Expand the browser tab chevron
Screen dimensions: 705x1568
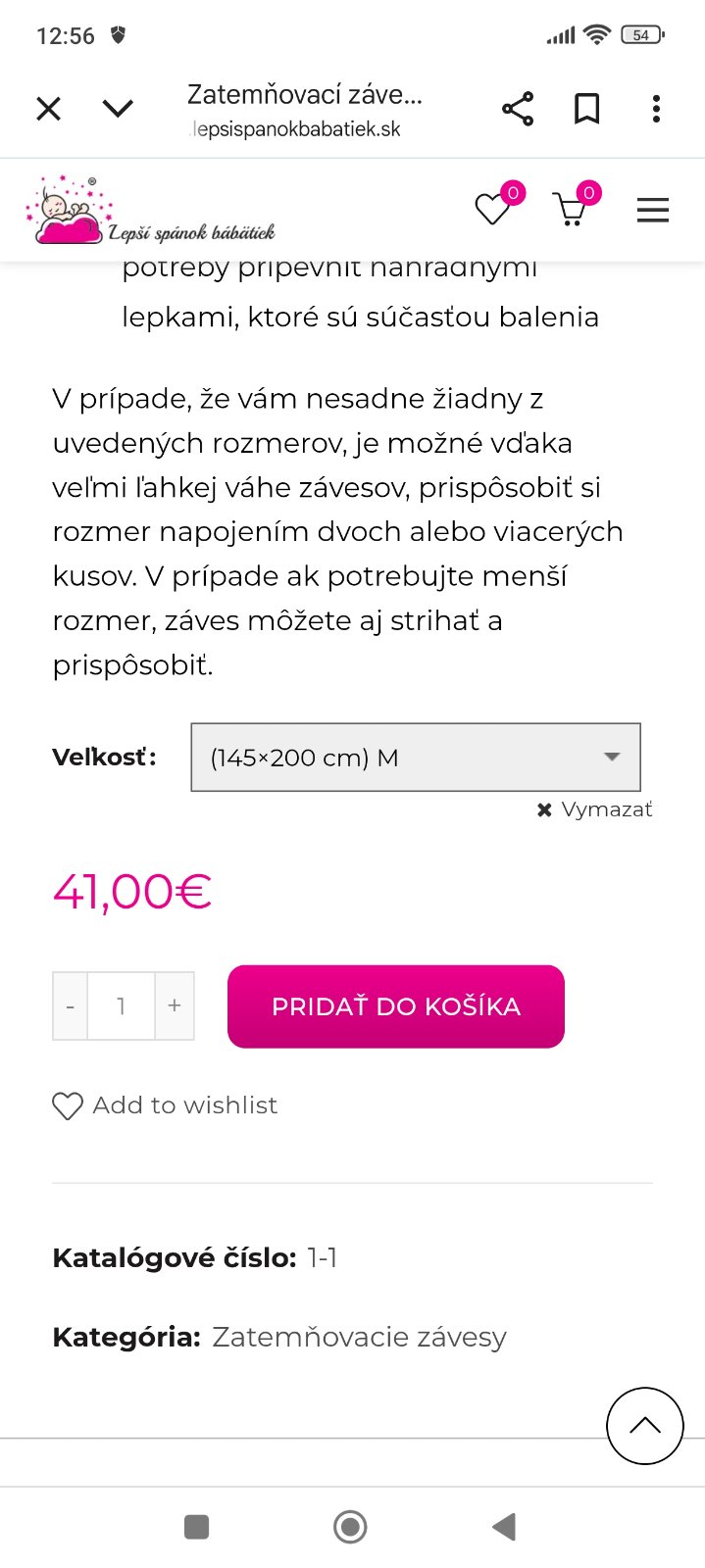[x=118, y=109]
